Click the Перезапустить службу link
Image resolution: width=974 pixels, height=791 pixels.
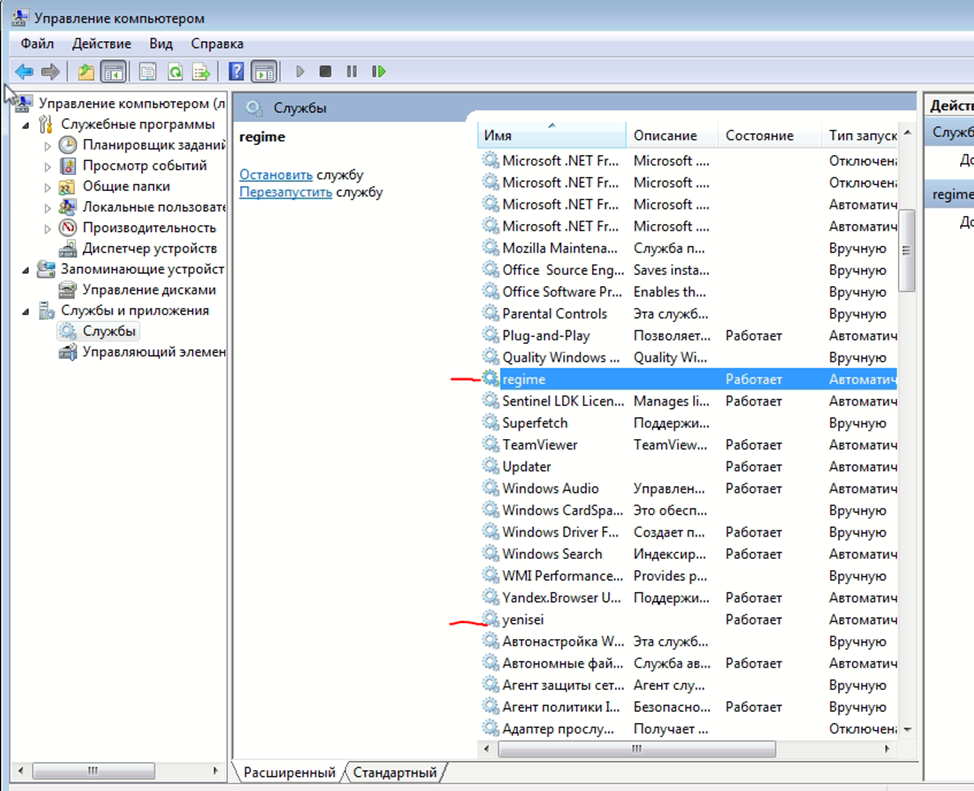[x=286, y=192]
